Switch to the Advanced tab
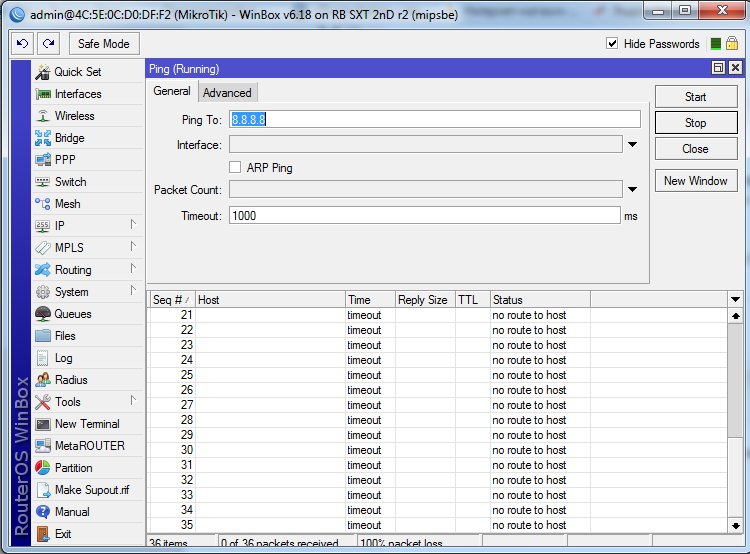The width and height of the screenshot is (750, 554). pyautogui.click(x=227, y=93)
